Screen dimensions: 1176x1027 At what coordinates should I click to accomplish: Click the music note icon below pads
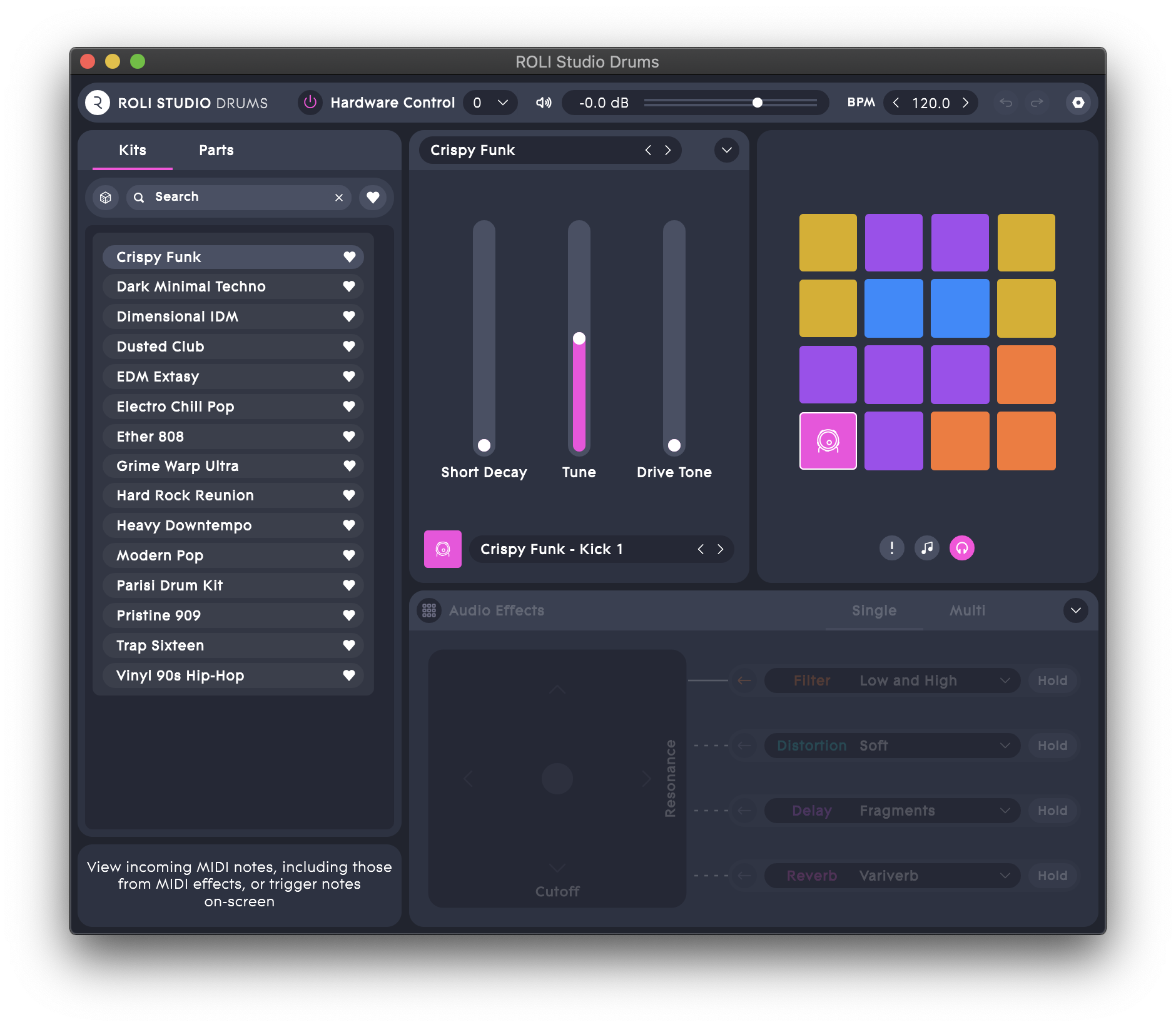point(926,548)
